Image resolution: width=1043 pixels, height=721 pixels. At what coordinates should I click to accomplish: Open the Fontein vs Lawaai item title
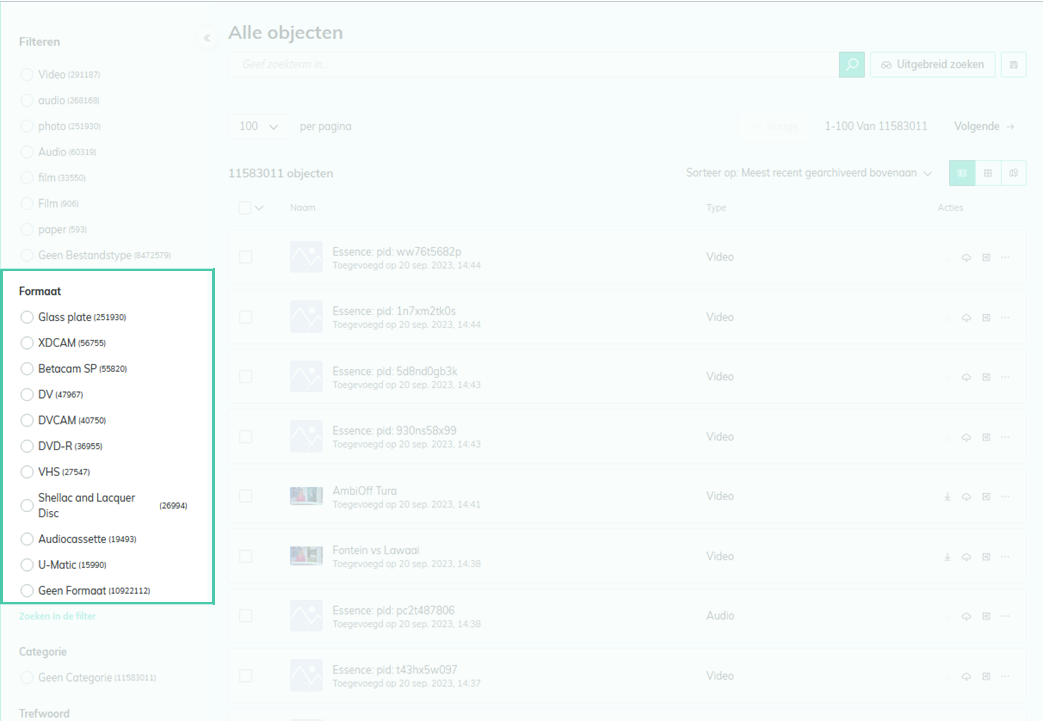pos(376,551)
